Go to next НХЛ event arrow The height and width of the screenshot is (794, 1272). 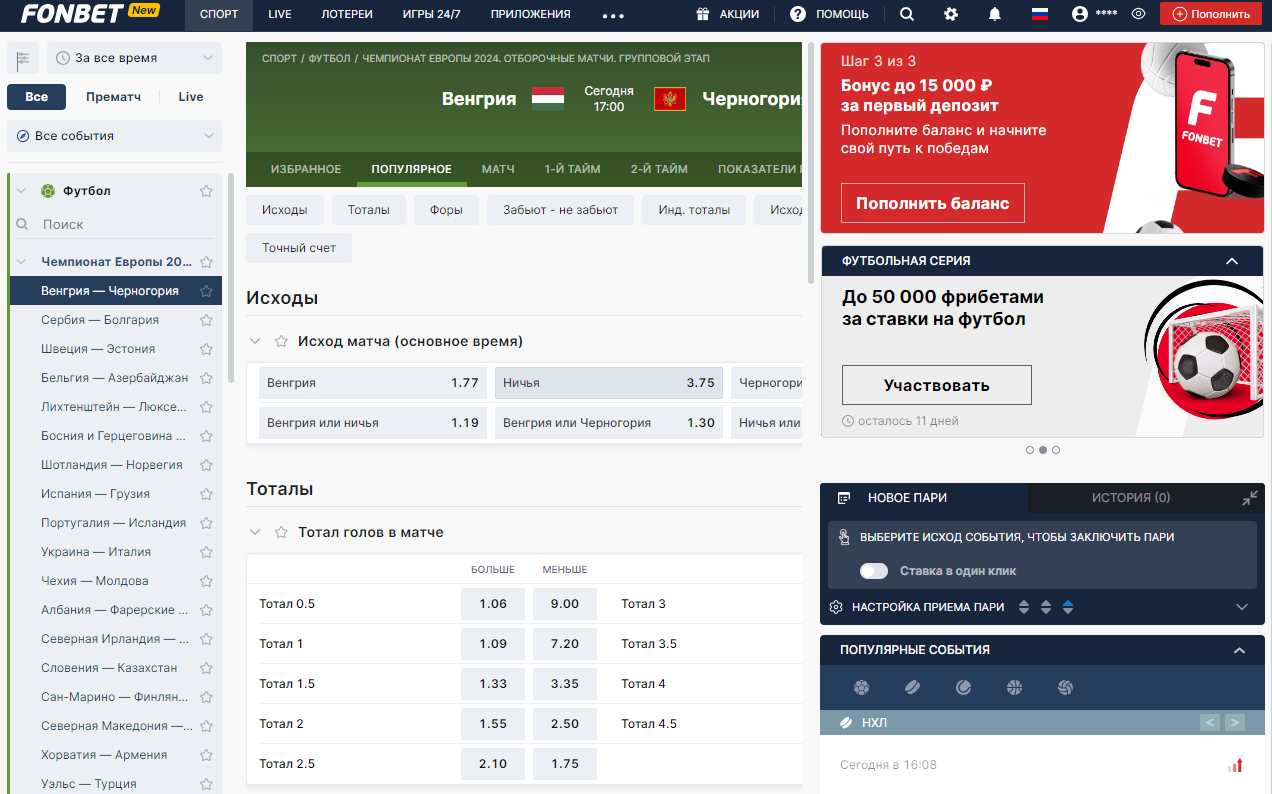(x=1234, y=723)
